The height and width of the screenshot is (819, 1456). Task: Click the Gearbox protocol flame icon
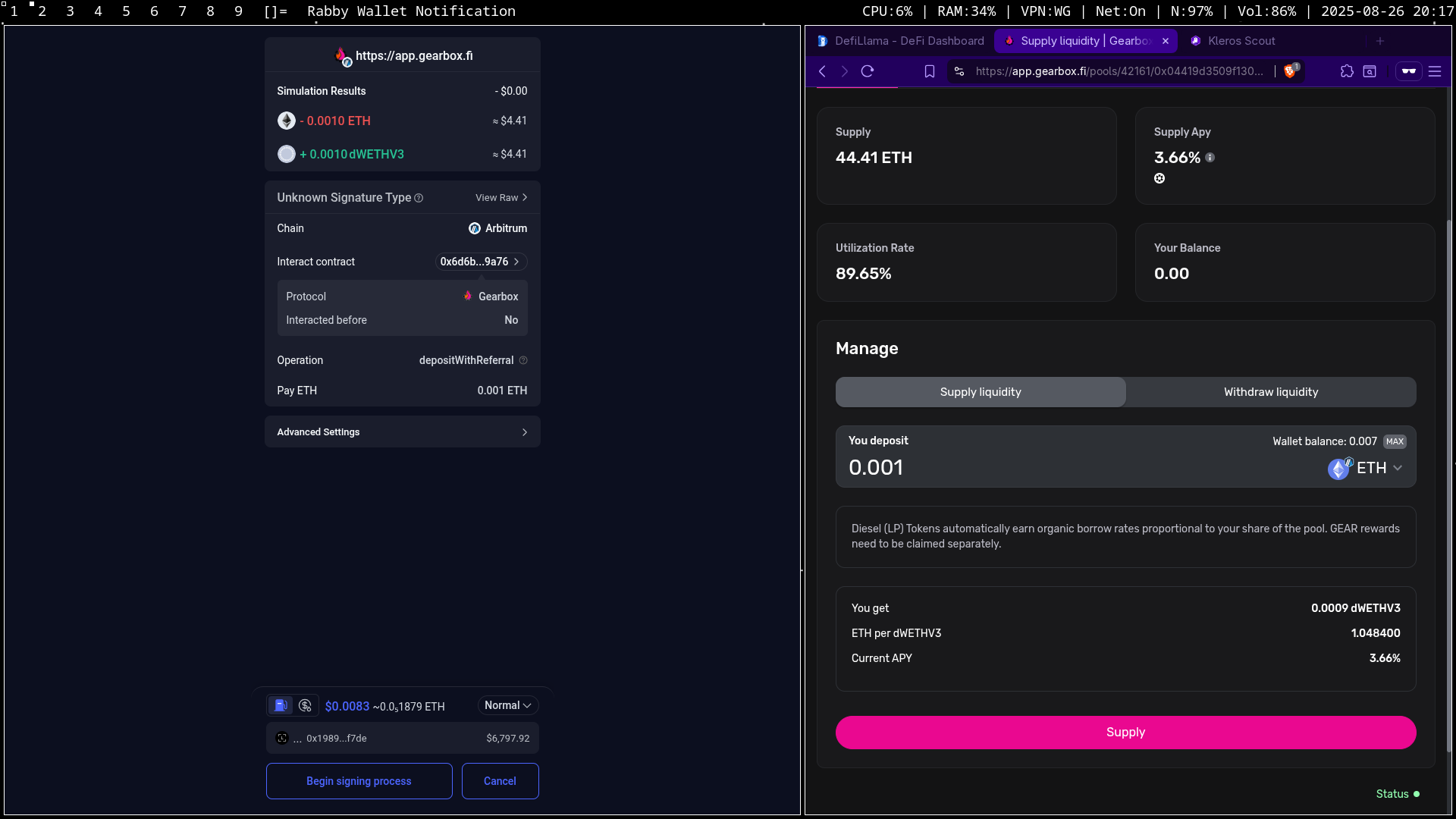[x=468, y=296]
